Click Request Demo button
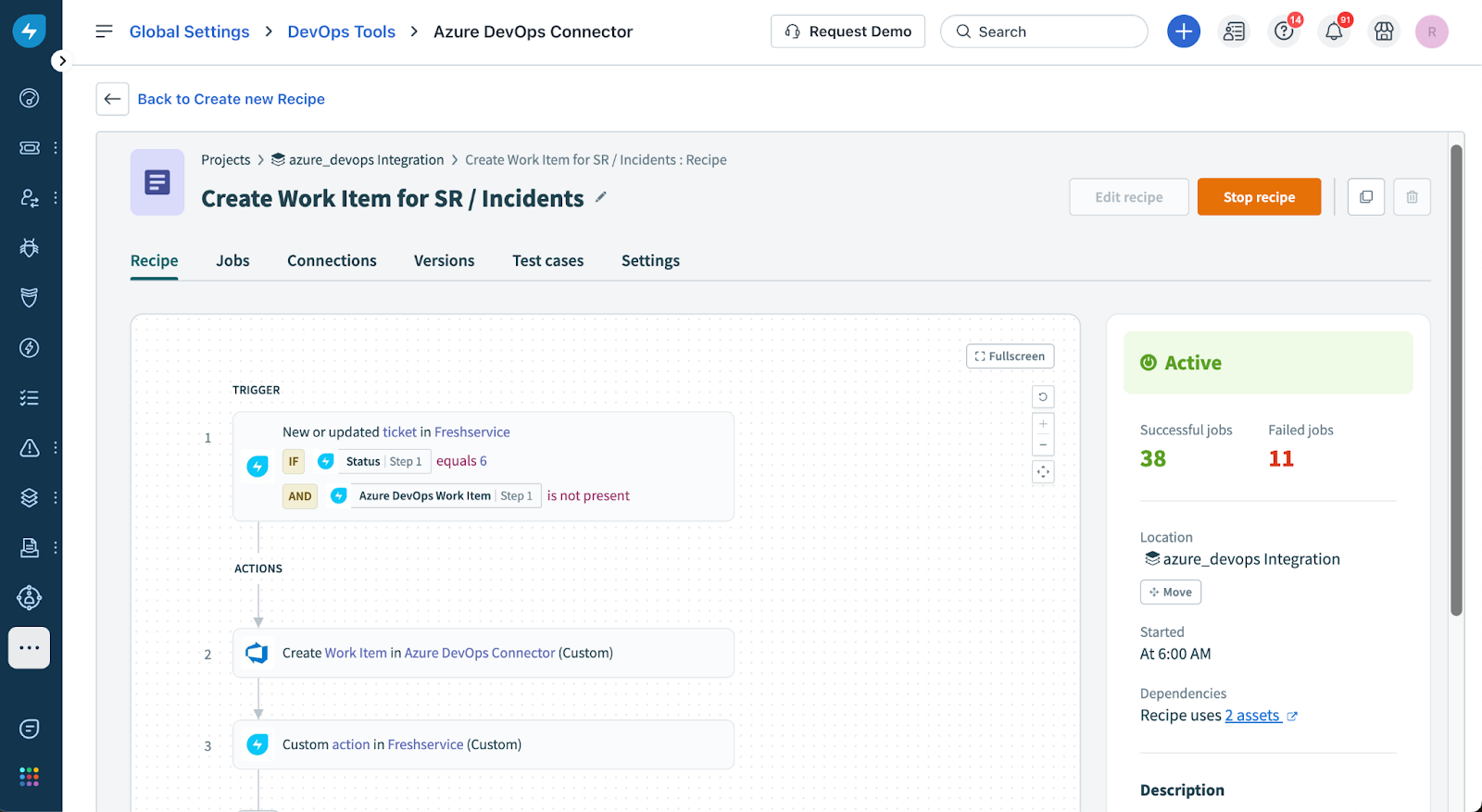The width and height of the screenshot is (1482, 812). tap(848, 31)
